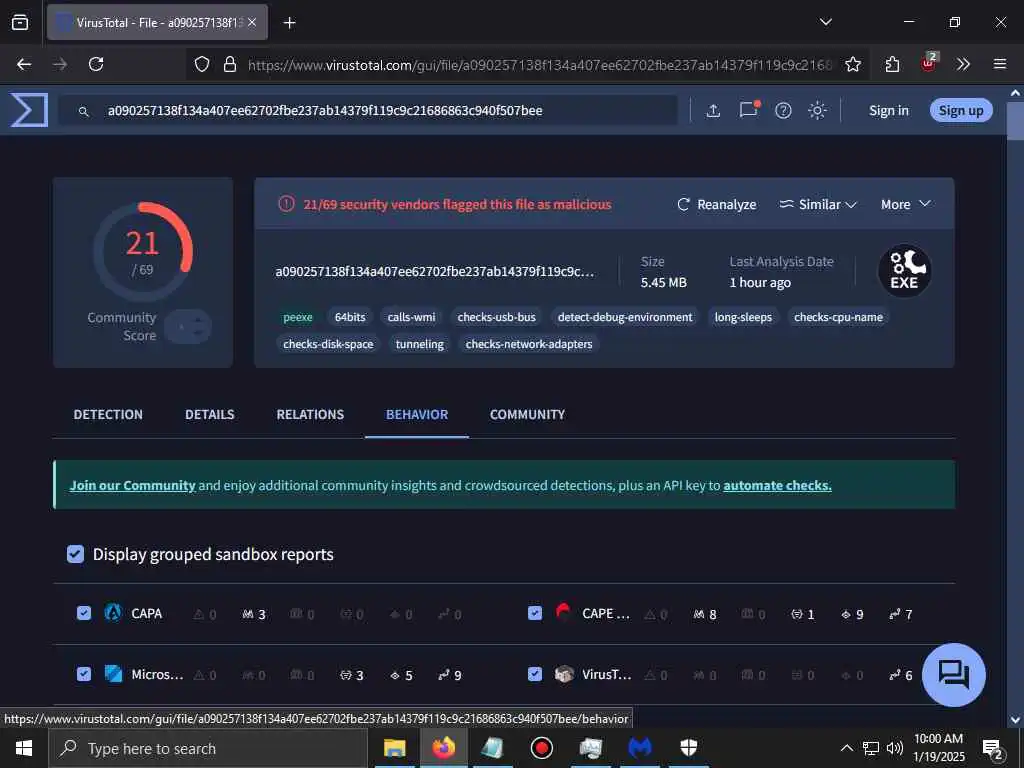Toggle the Community Score vote control
The height and width of the screenshot is (768, 1024).
(x=187, y=327)
